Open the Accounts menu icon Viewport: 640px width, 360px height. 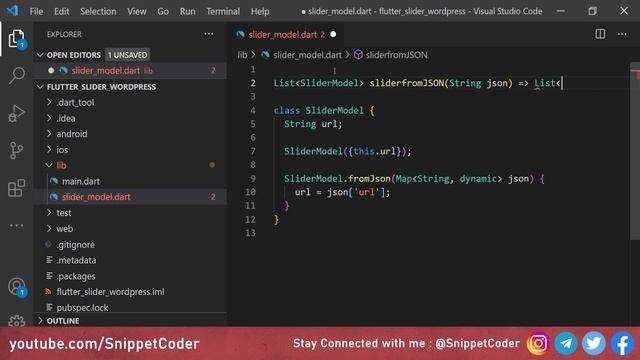tap(16, 287)
